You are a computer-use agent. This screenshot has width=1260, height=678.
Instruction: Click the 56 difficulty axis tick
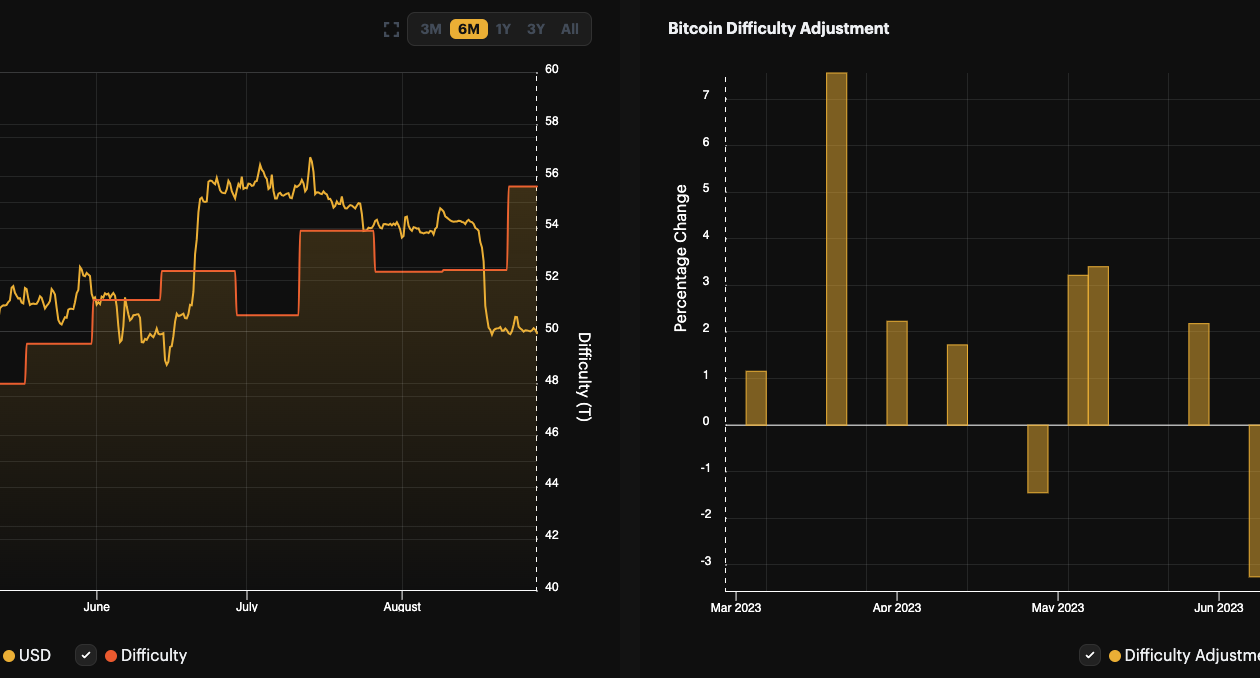(552, 173)
